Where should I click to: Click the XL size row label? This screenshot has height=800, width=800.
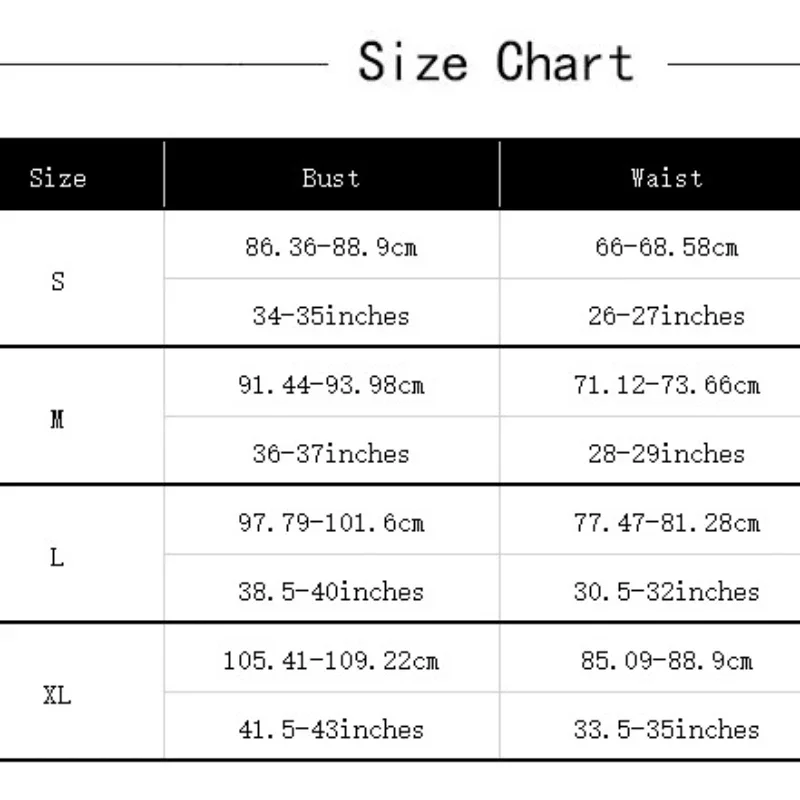click(57, 695)
